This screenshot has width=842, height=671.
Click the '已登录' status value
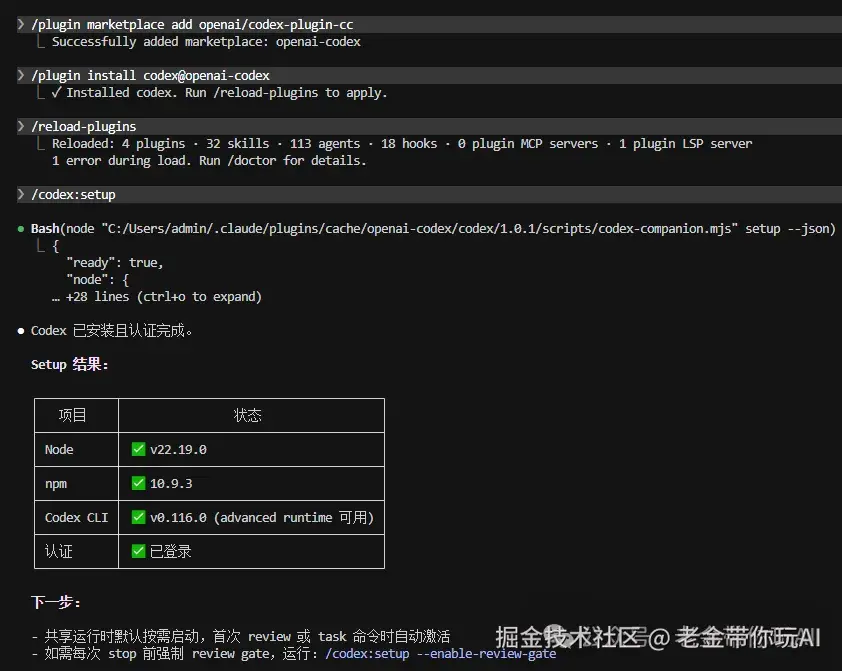click(170, 551)
